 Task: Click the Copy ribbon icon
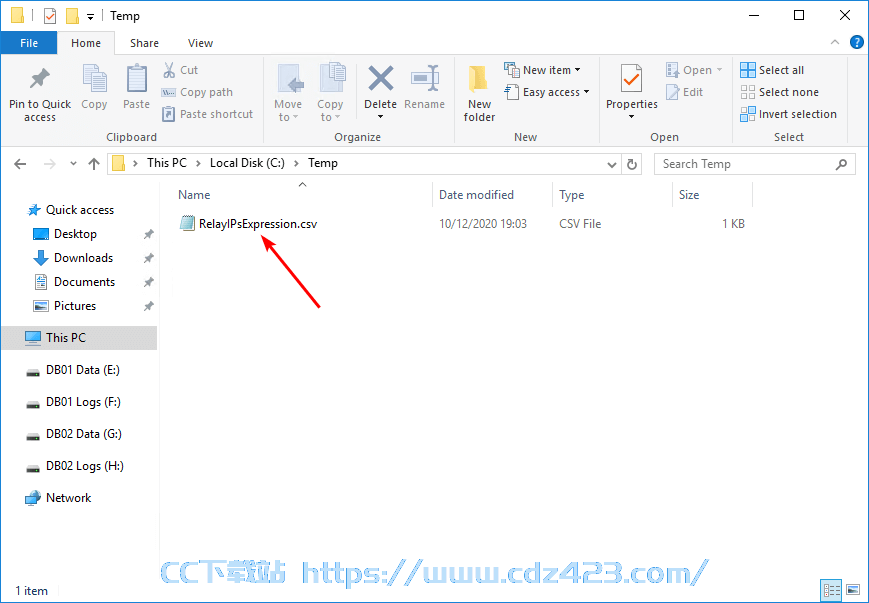(x=94, y=79)
